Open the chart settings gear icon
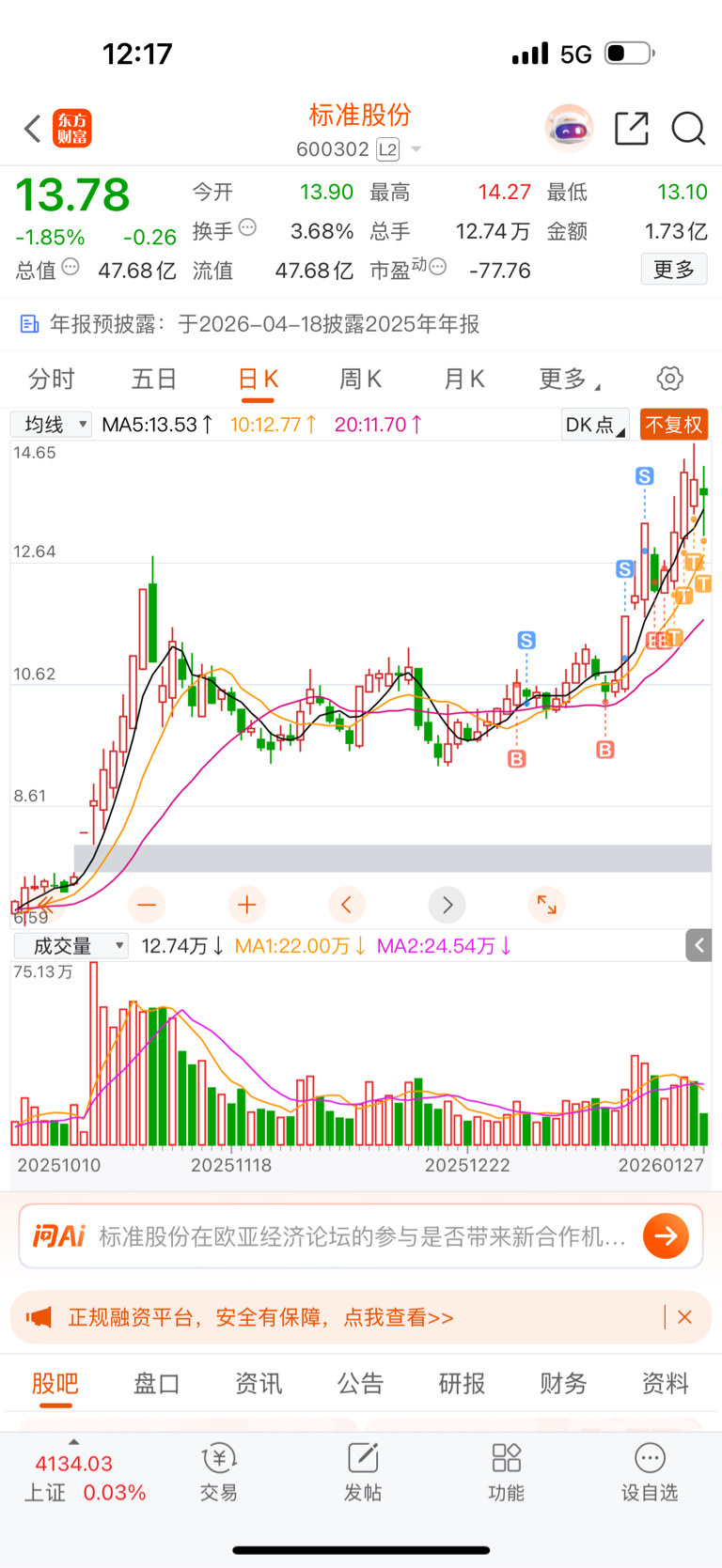The height and width of the screenshot is (1568, 722). click(x=669, y=379)
